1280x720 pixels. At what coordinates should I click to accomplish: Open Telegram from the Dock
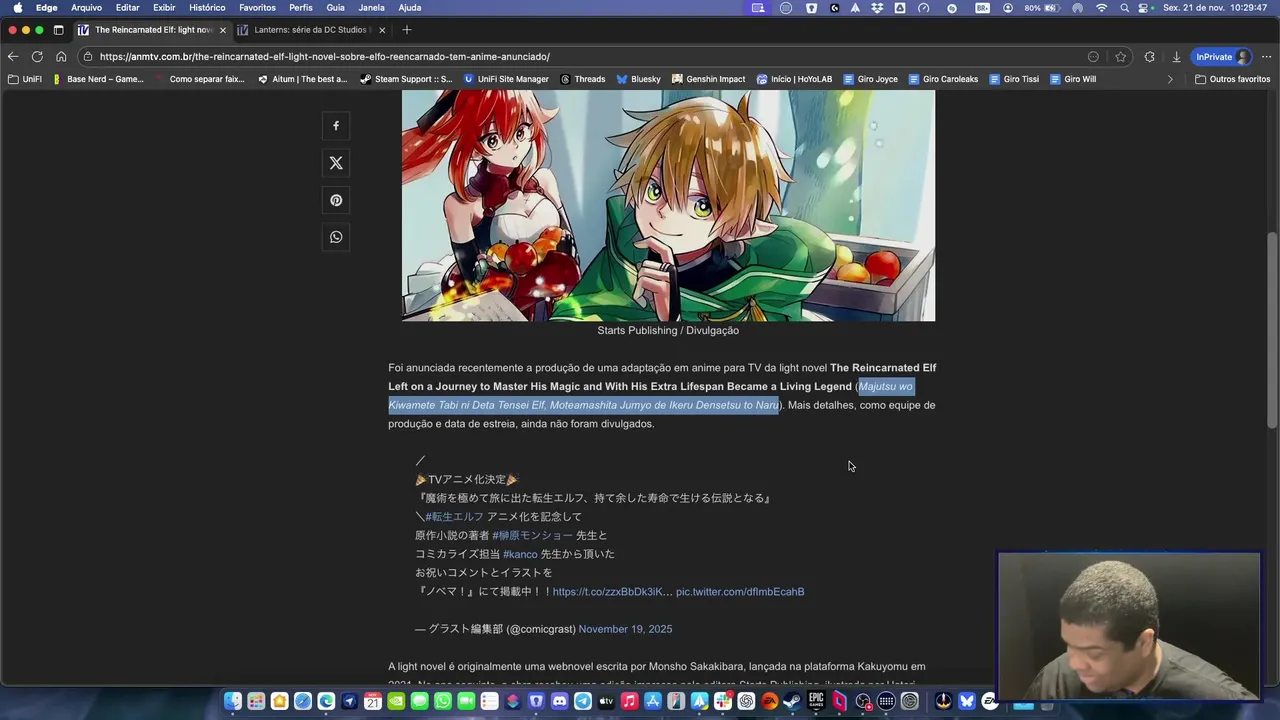[x=583, y=701]
